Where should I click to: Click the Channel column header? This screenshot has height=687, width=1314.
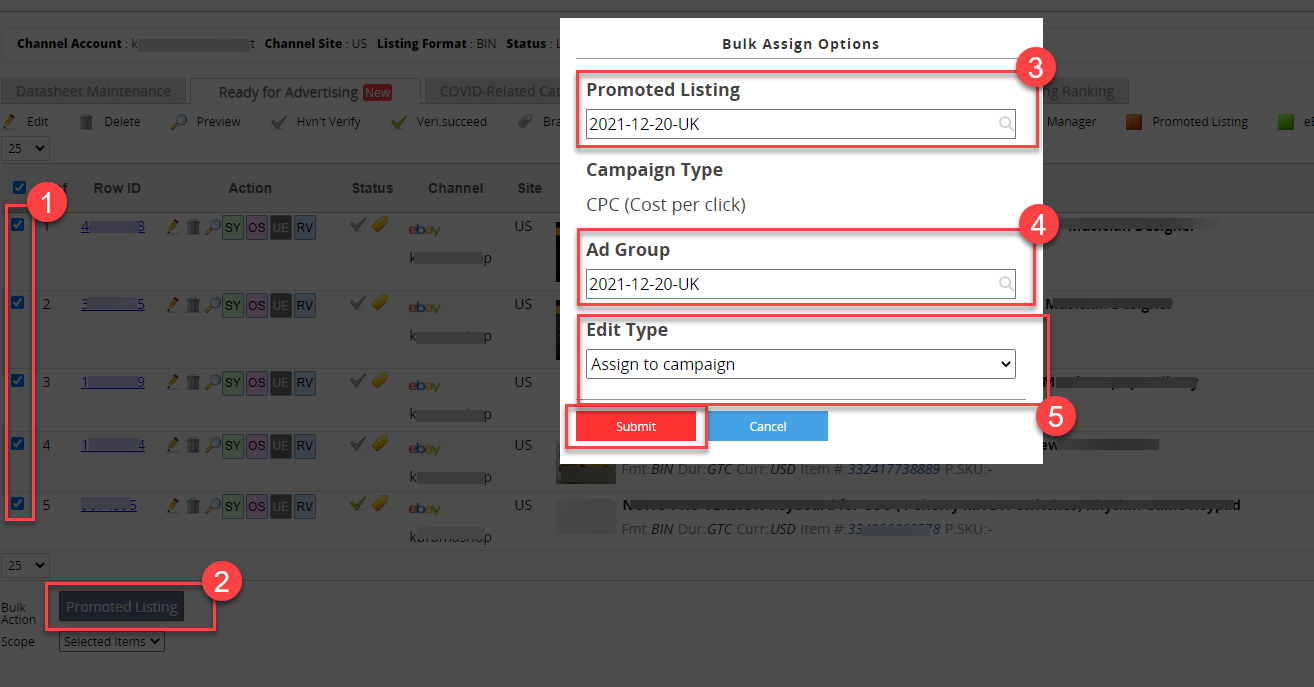tap(456, 188)
